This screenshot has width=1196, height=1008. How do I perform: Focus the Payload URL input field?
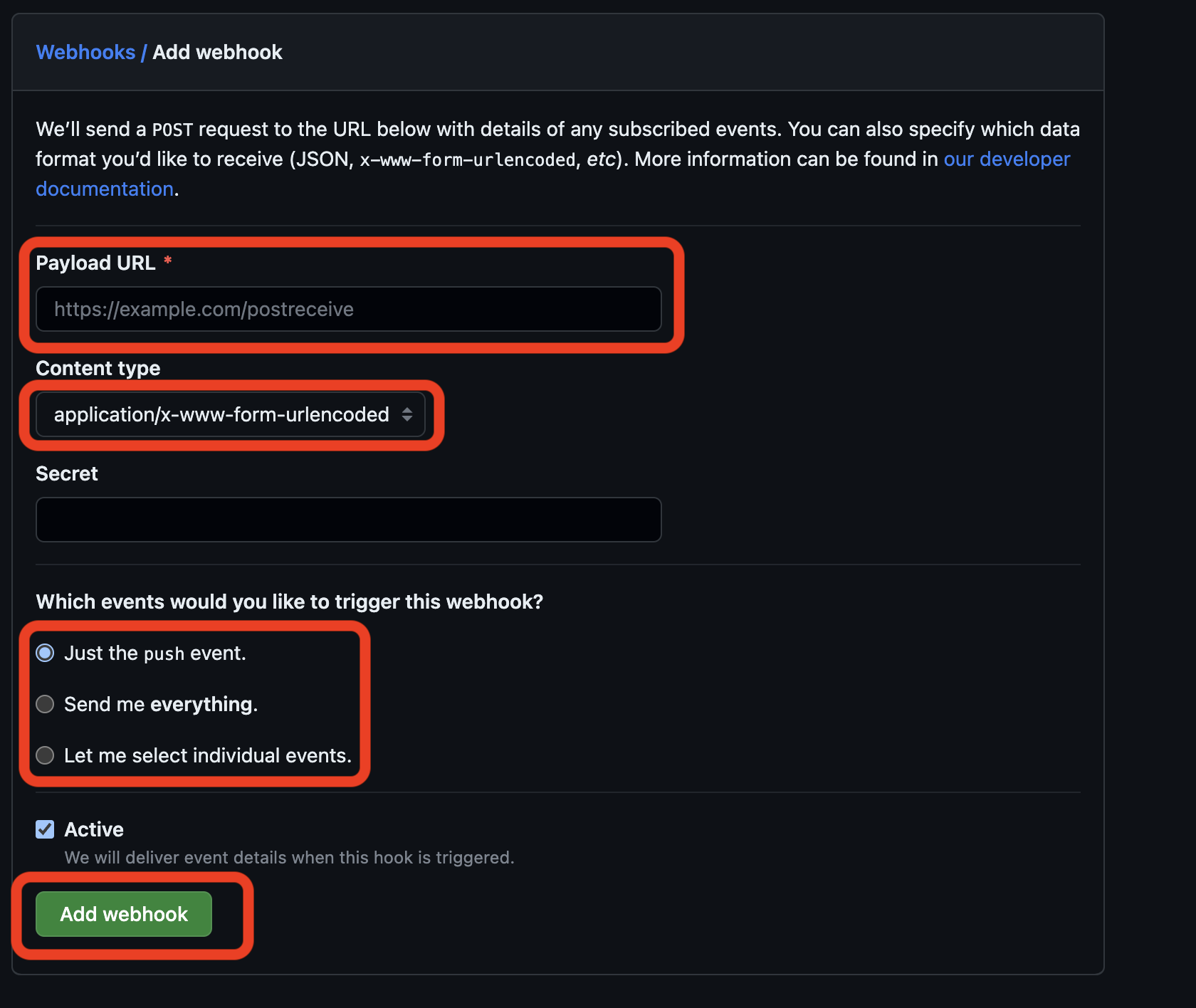tap(348, 309)
